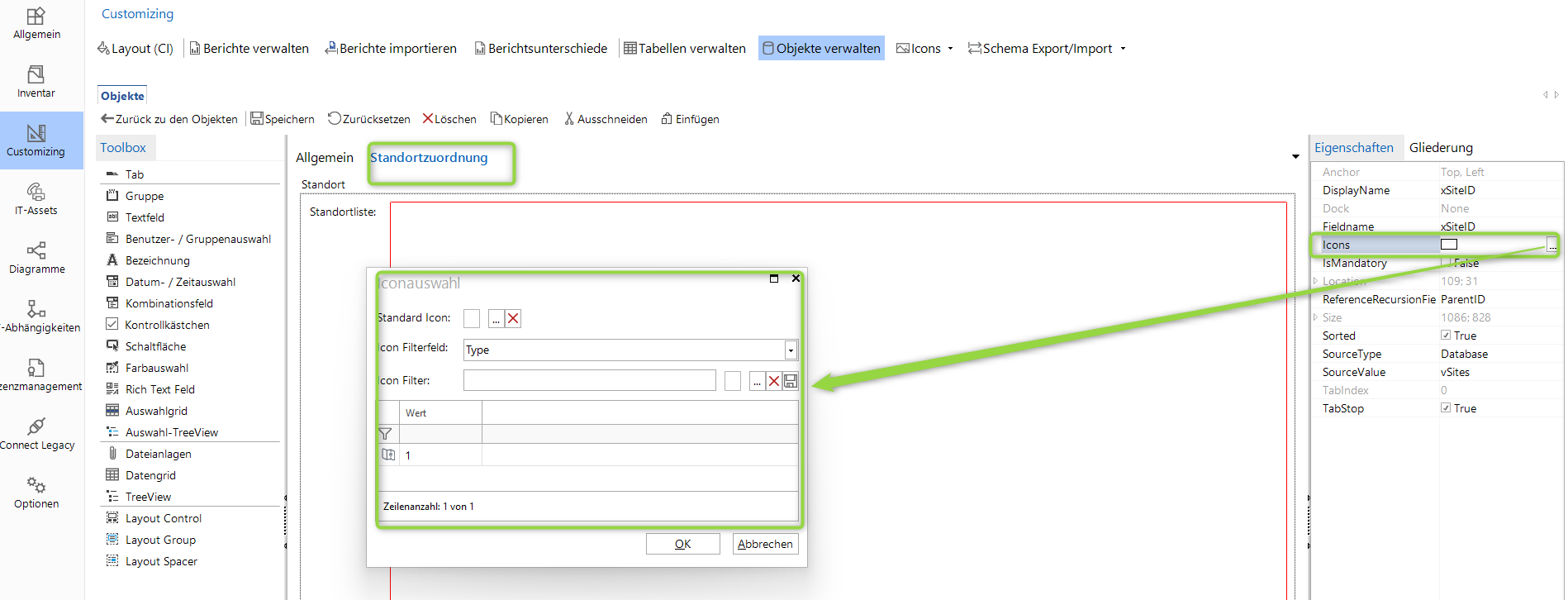Click the Speichern save icon
1568x600 pixels.
(257, 119)
